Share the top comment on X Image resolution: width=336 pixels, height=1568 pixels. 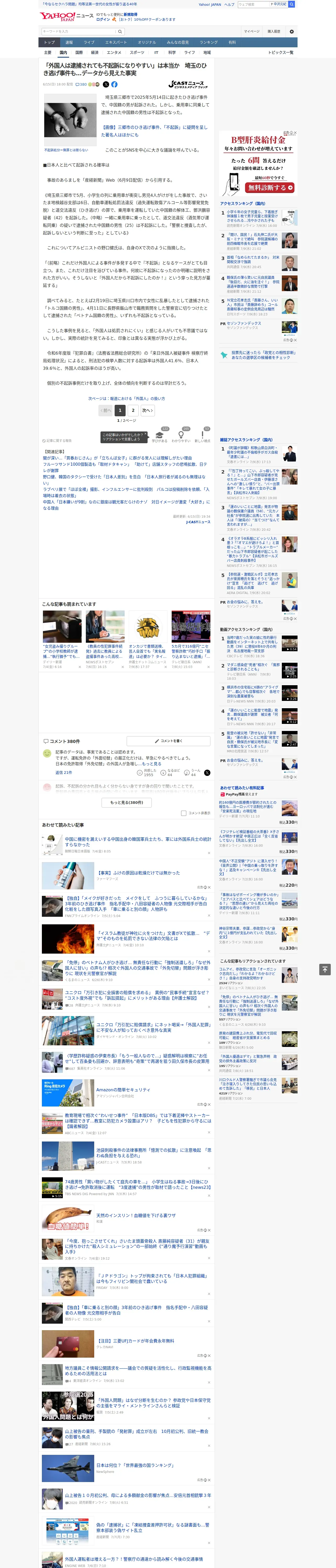click(207, 773)
